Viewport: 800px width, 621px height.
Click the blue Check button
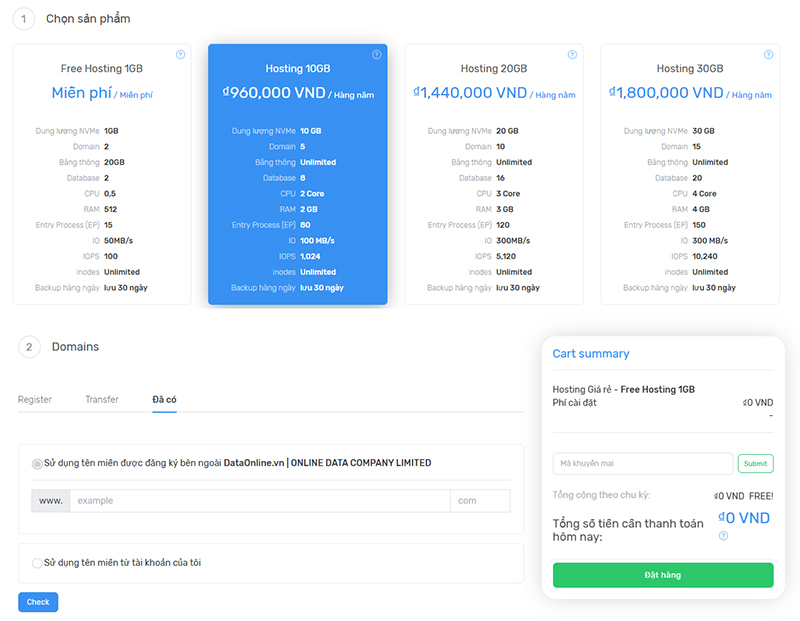(x=38, y=602)
